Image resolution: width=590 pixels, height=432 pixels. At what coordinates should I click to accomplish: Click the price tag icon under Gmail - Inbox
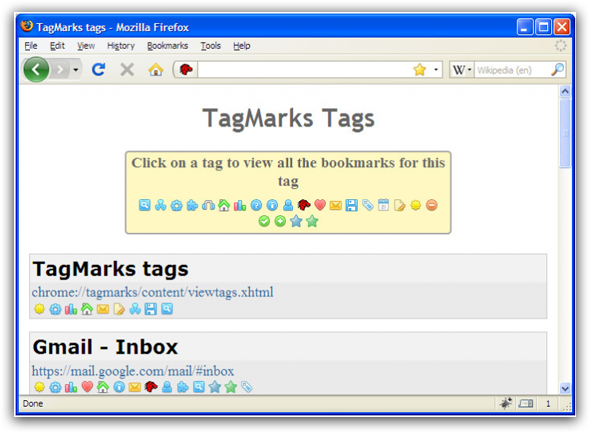(247, 386)
